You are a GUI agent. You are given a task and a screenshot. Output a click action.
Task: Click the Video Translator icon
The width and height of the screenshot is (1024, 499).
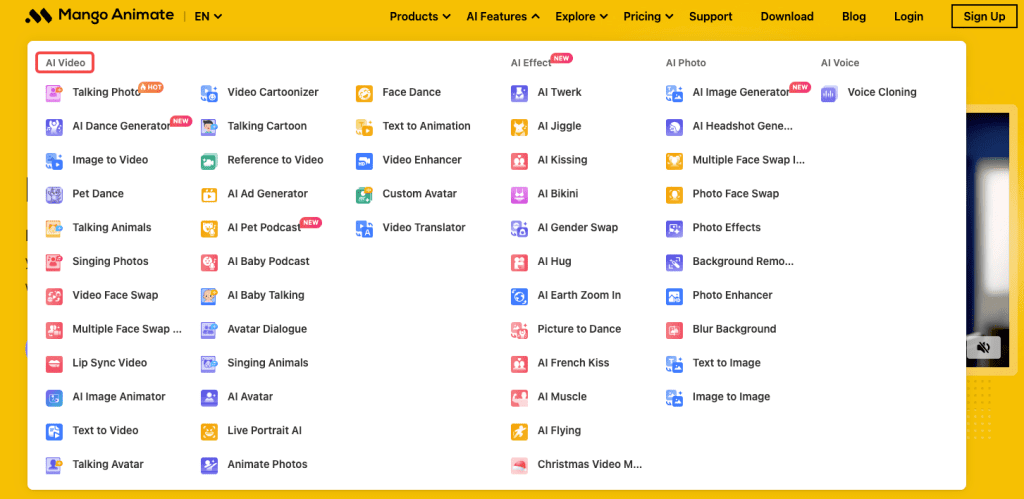pyautogui.click(x=364, y=228)
